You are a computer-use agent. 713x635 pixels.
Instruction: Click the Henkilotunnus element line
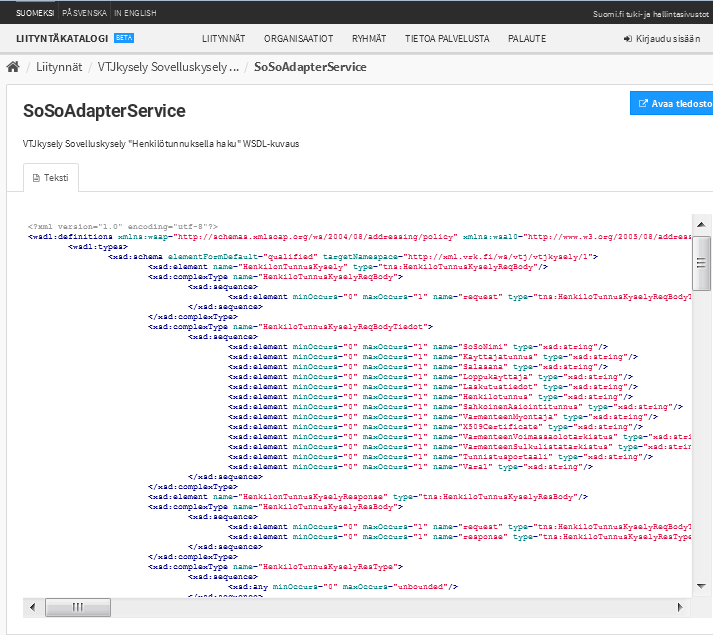click(431, 397)
